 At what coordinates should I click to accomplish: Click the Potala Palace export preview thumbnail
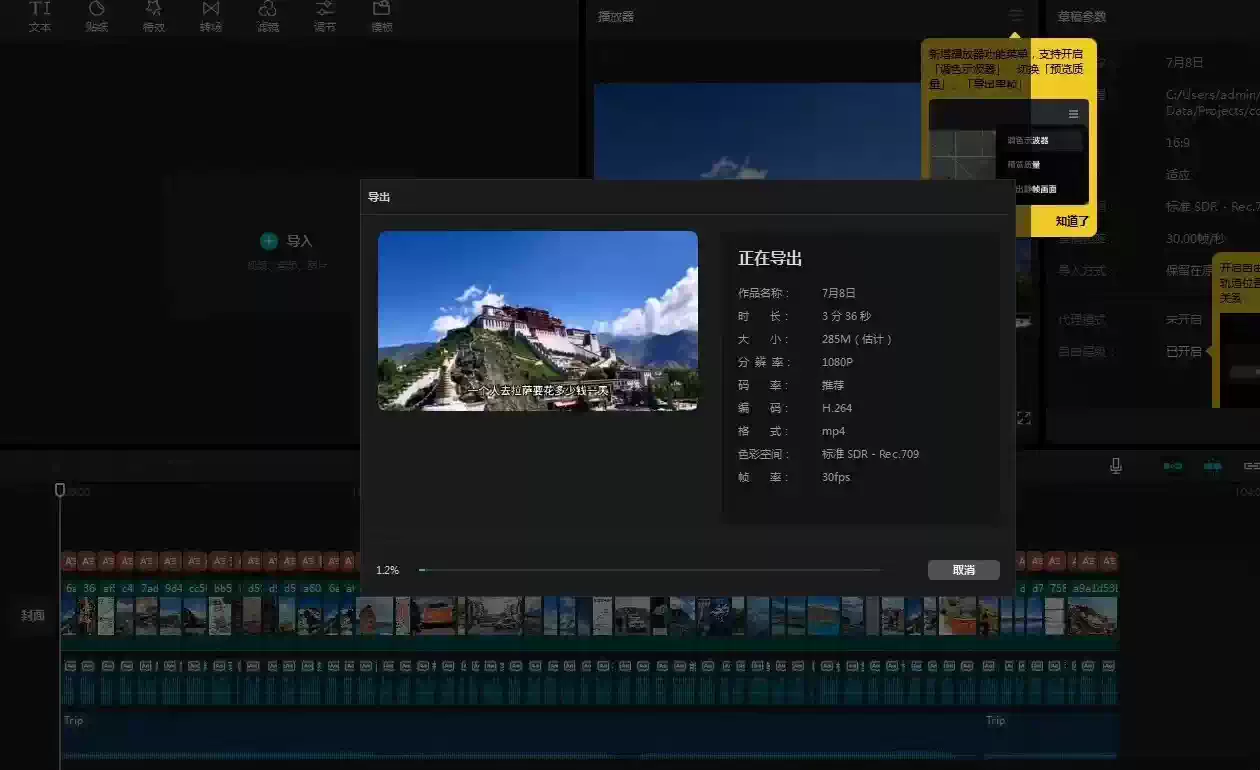(x=538, y=321)
